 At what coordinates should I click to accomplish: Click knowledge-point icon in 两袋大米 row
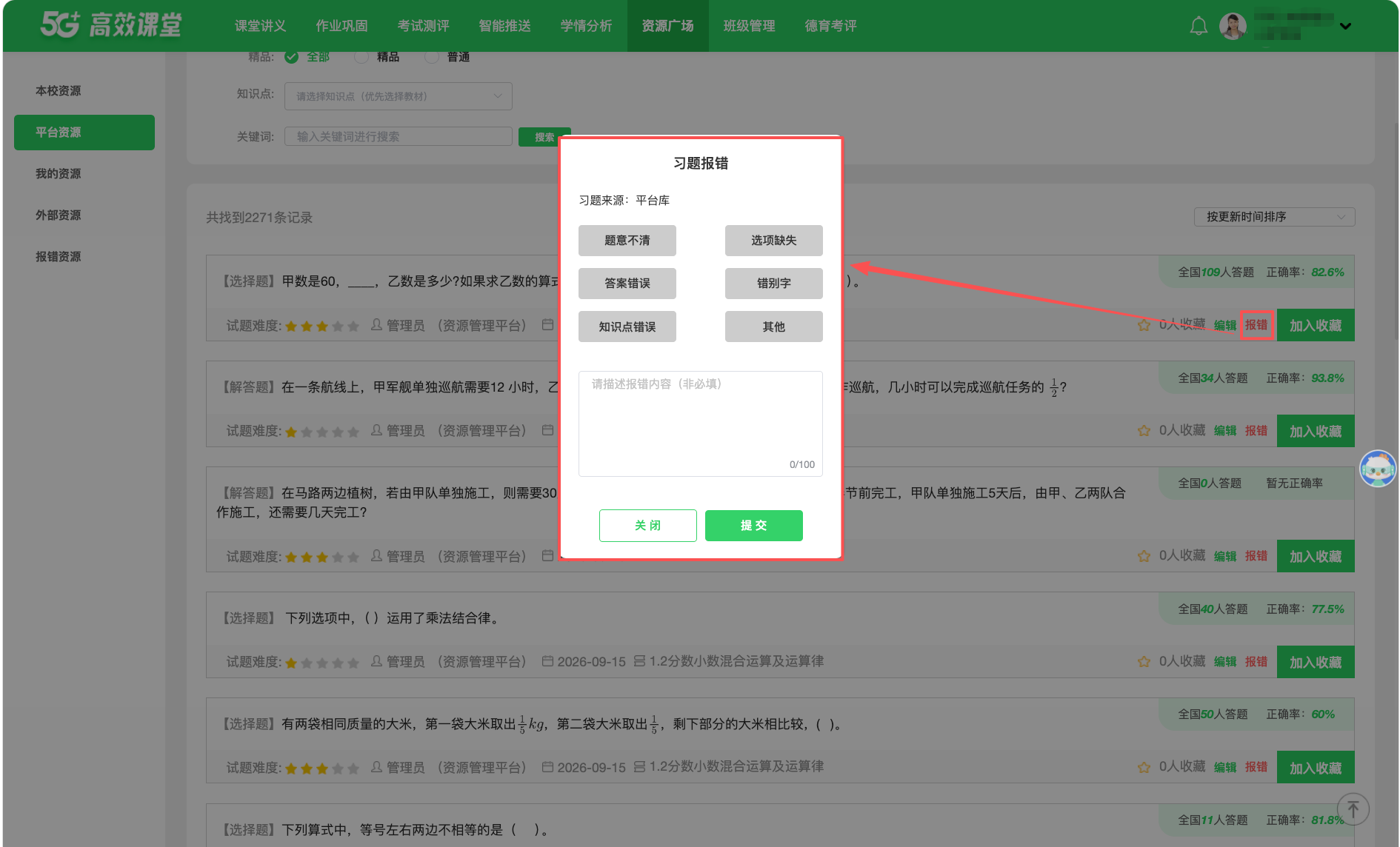coord(640,767)
